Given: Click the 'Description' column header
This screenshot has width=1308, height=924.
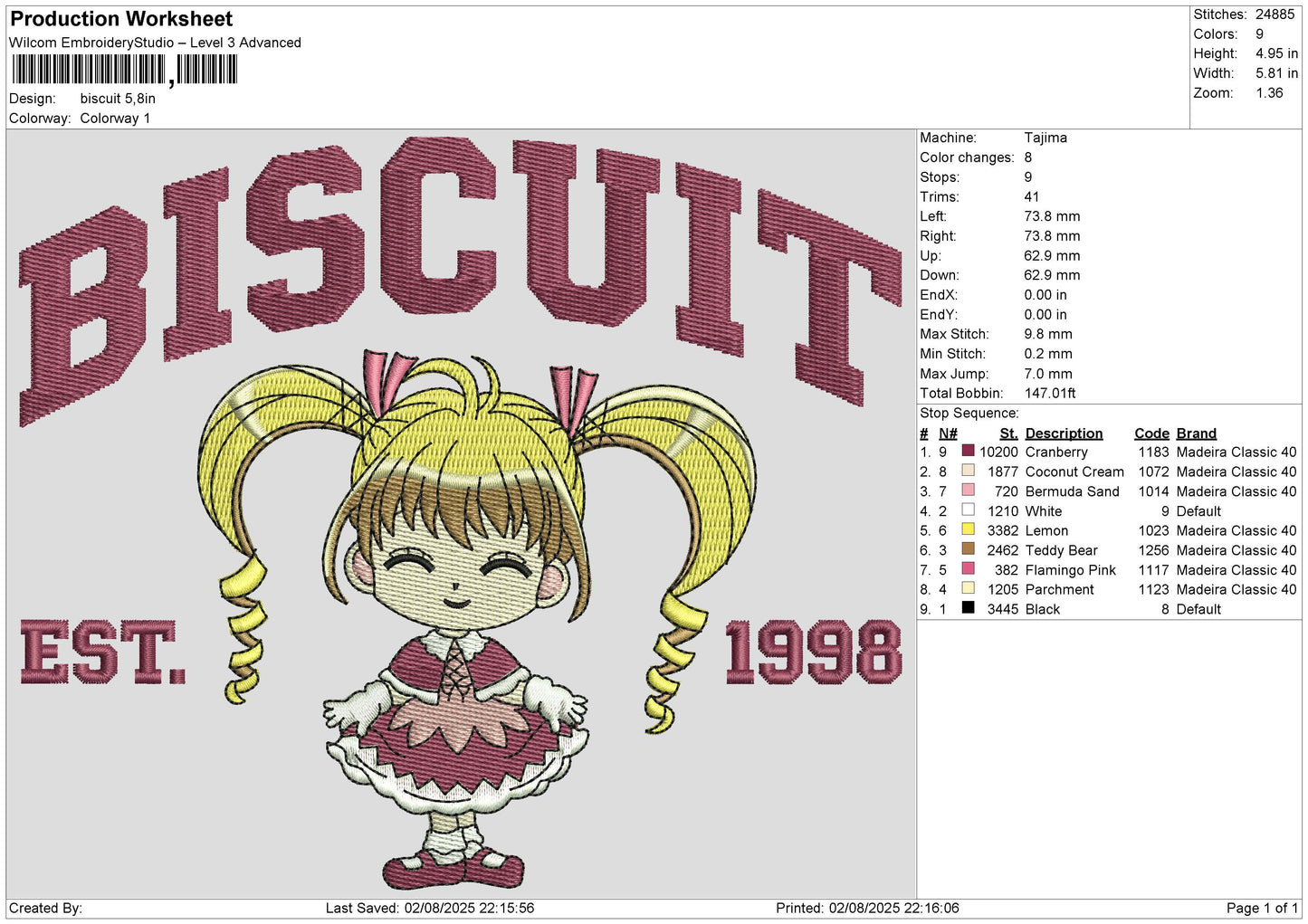Looking at the screenshot, I should 1064,433.
